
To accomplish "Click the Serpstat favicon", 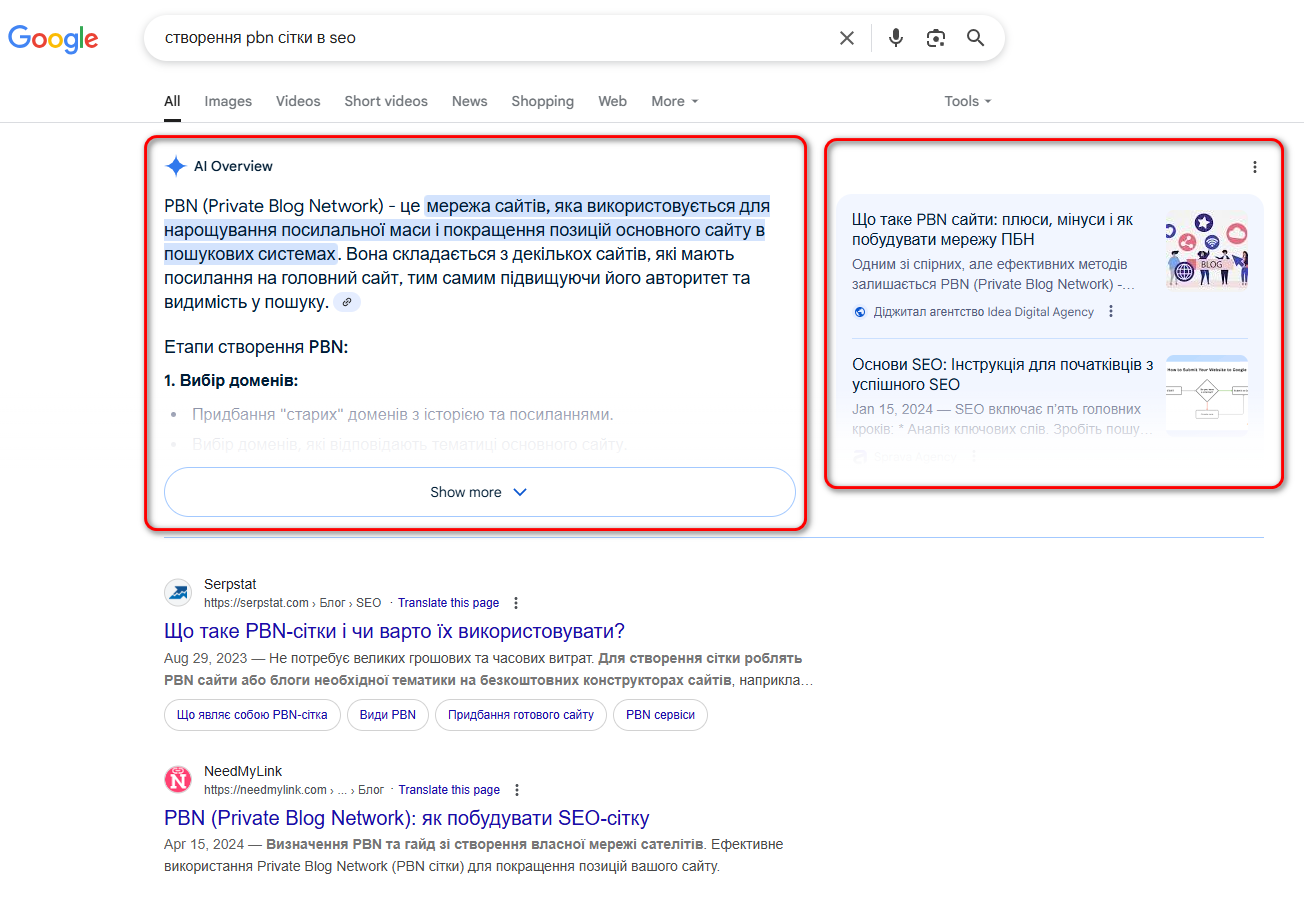I will tap(178, 593).
